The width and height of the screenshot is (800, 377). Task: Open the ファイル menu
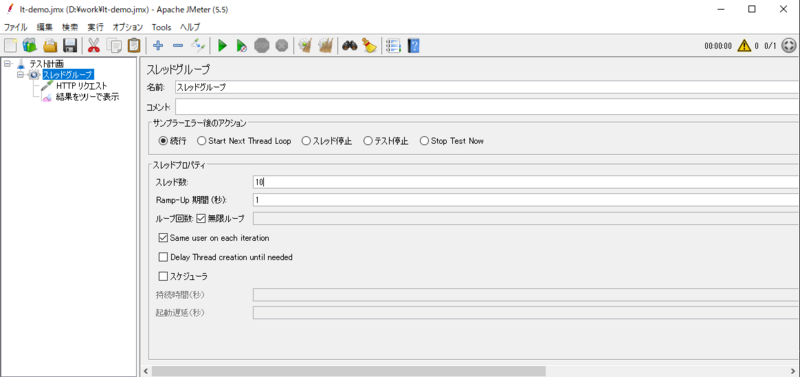click(15, 28)
